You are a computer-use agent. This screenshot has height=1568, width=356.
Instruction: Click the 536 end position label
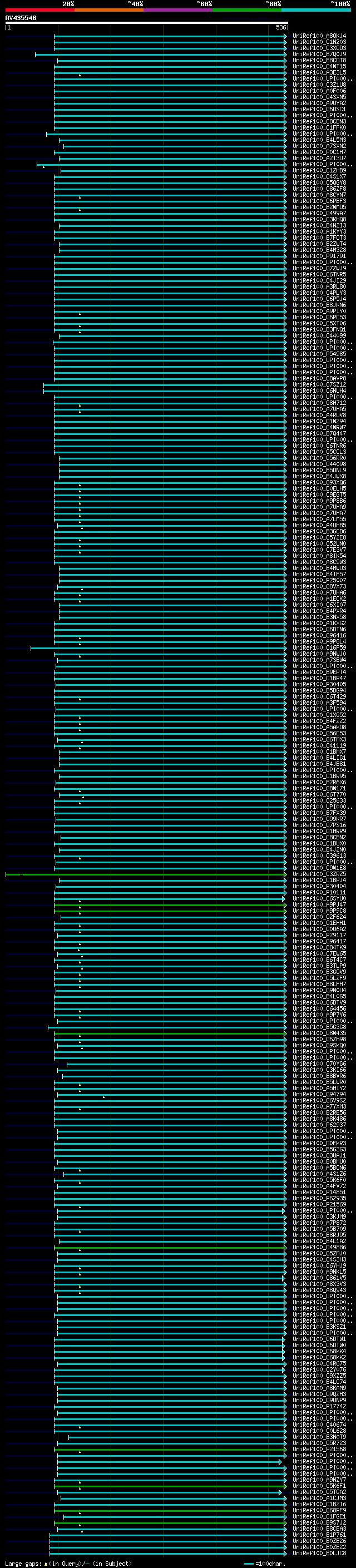coord(280,27)
